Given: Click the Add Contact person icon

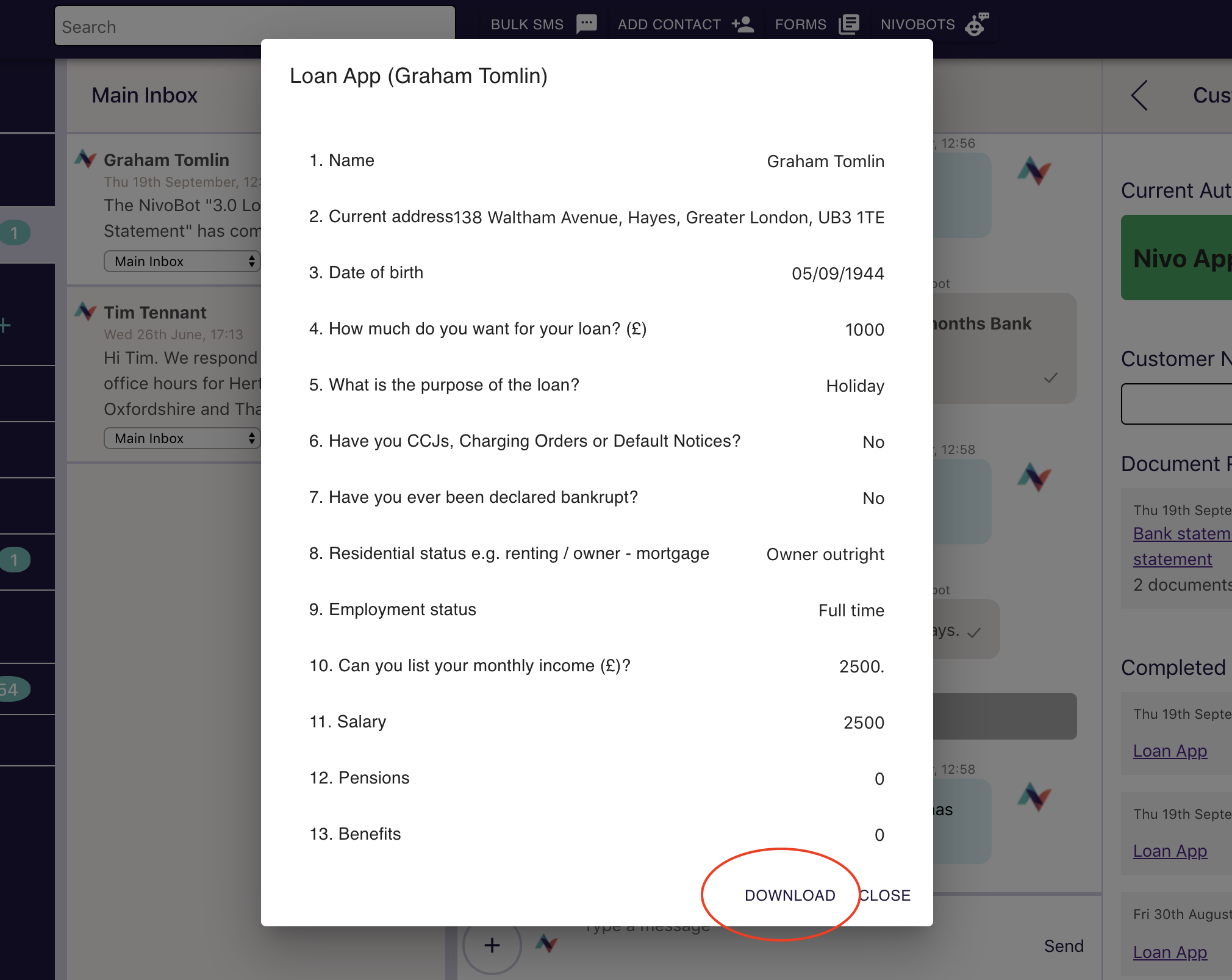Looking at the screenshot, I should coord(743,24).
